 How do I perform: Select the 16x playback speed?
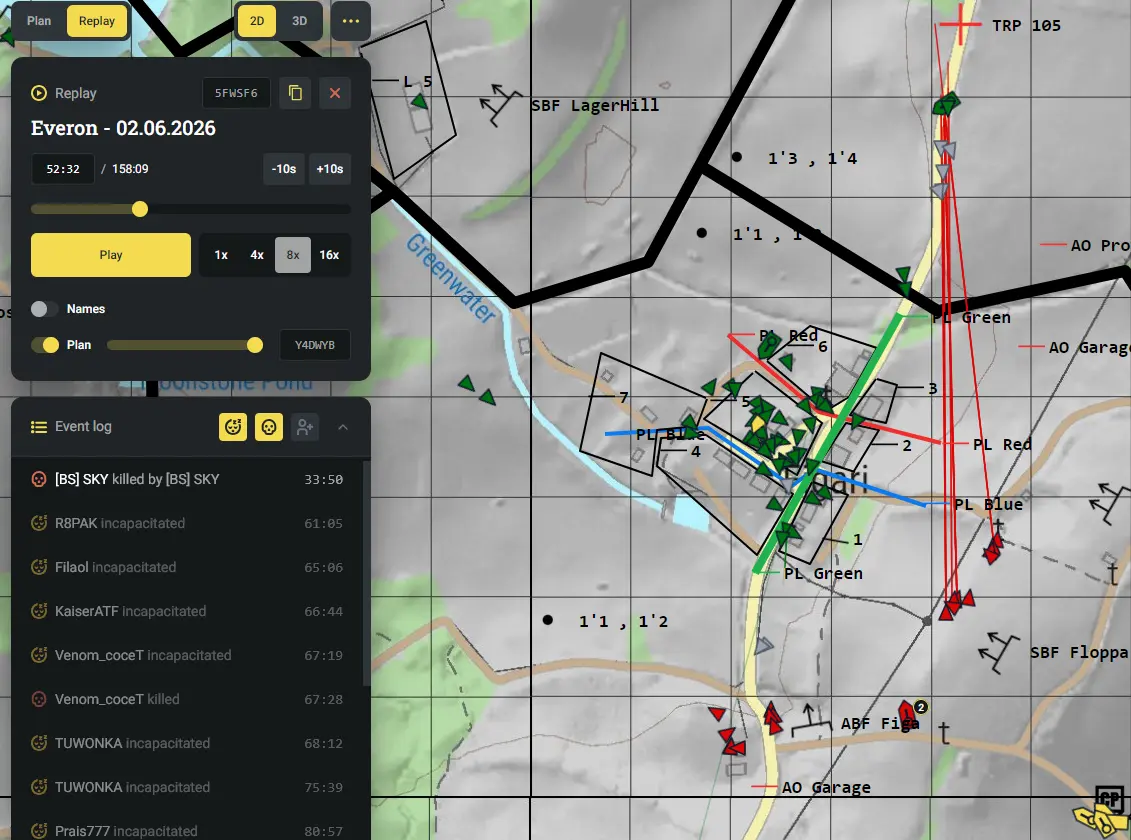click(x=329, y=255)
